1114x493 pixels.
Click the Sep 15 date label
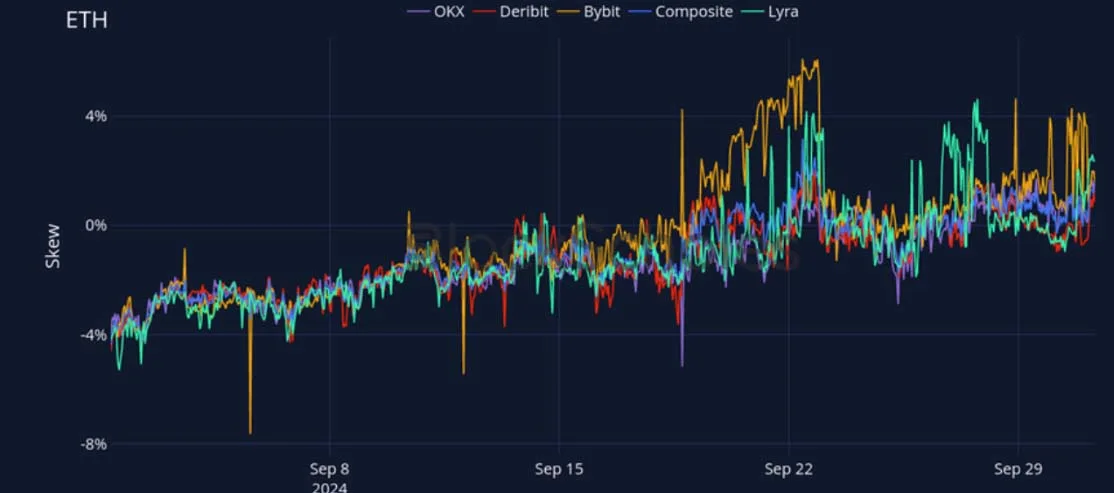click(x=559, y=469)
